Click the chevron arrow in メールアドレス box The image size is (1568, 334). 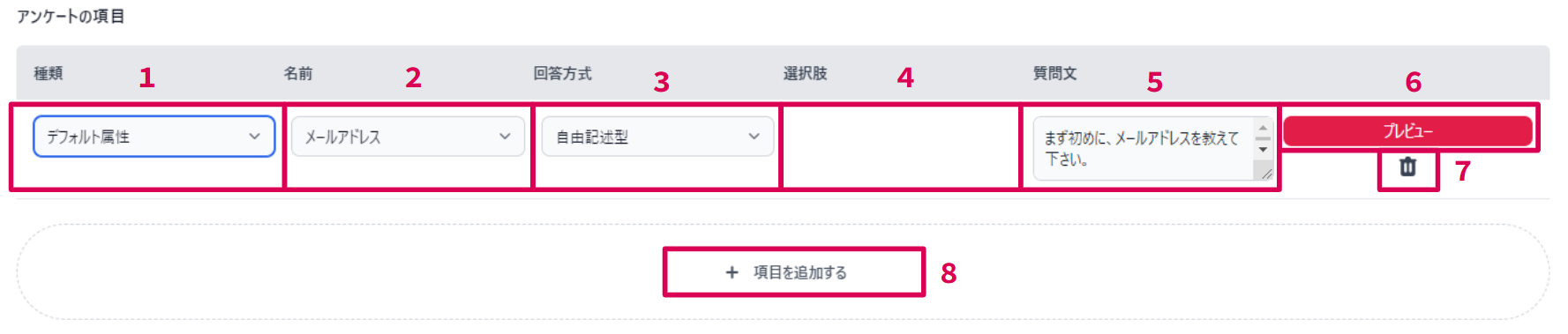coord(505,137)
